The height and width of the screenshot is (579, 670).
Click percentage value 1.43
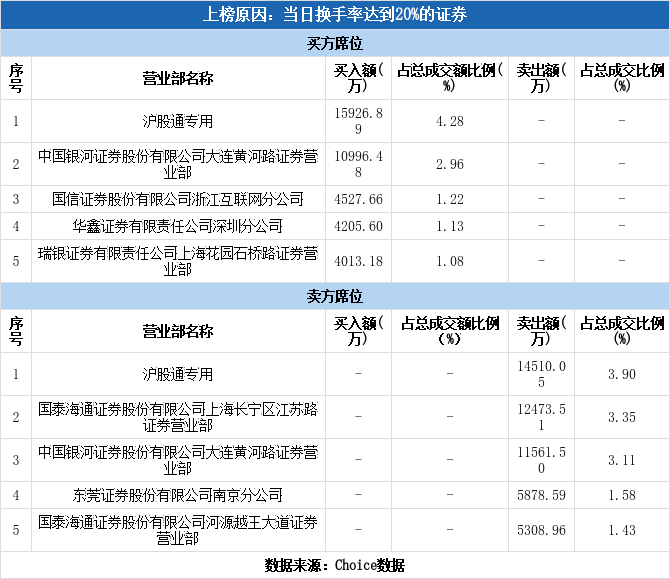[x=622, y=530]
